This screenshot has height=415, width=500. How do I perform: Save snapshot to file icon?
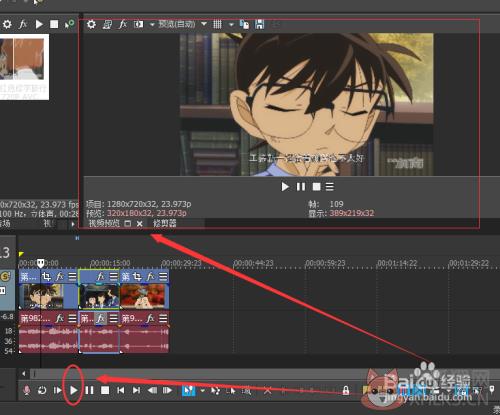[x=259, y=24]
